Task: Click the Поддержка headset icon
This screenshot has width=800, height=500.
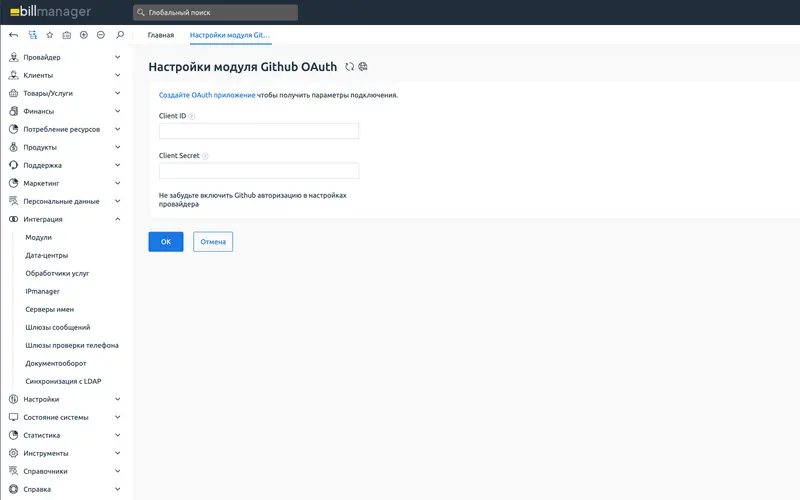Action: click(x=14, y=165)
